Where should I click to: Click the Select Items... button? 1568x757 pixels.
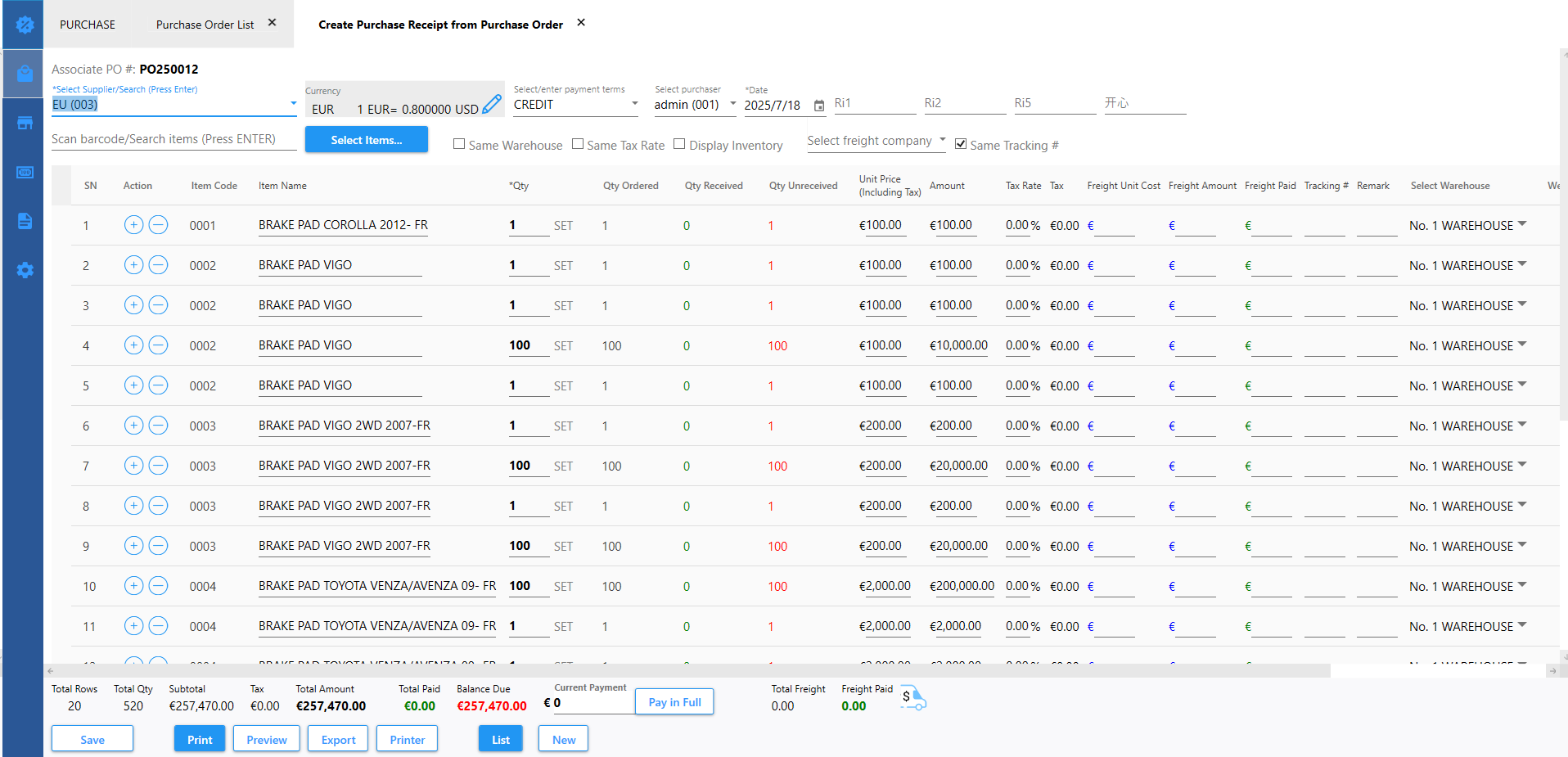point(366,140)
